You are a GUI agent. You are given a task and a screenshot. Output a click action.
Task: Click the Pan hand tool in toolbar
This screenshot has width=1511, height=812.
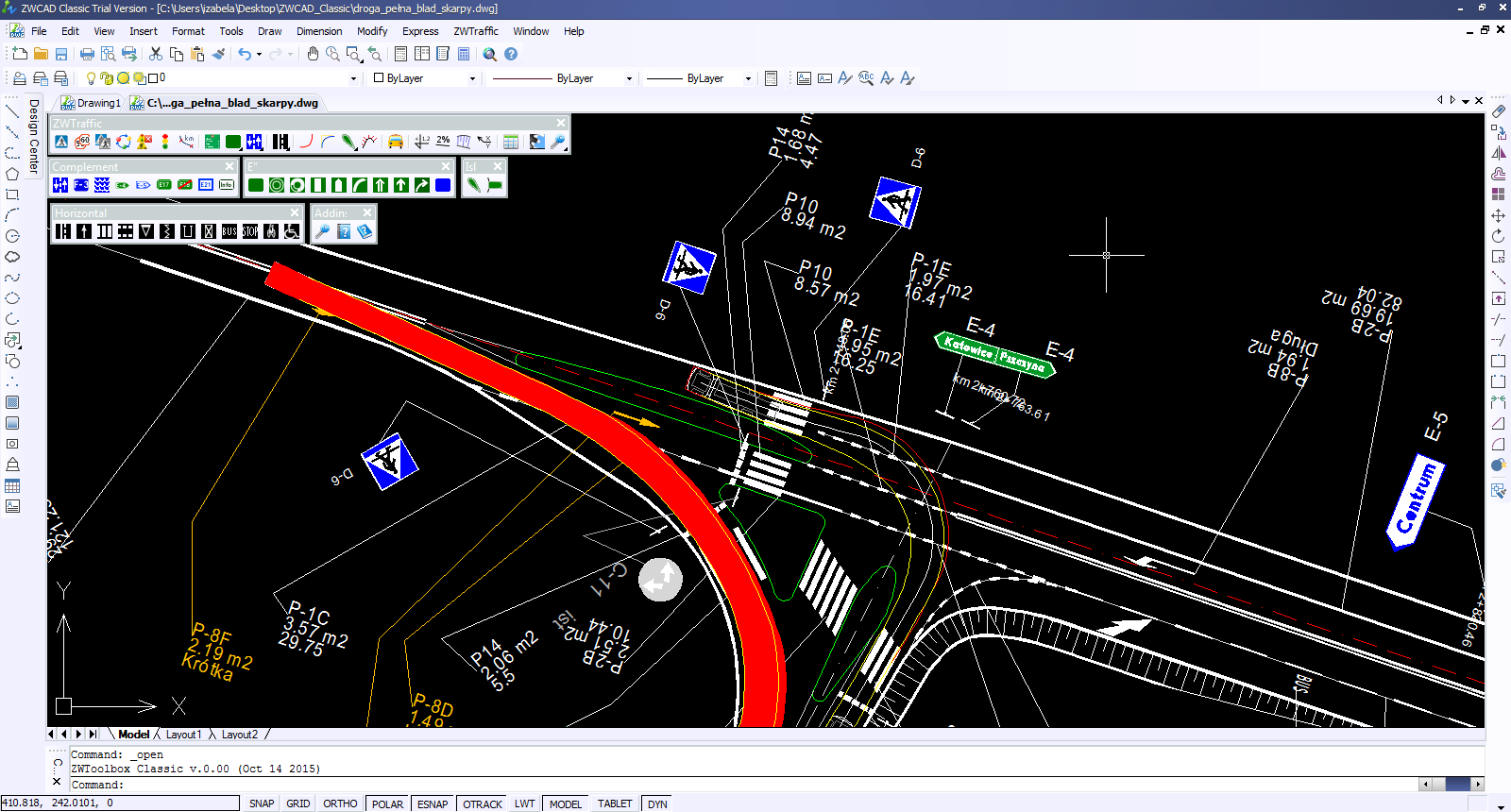[313, 54]
